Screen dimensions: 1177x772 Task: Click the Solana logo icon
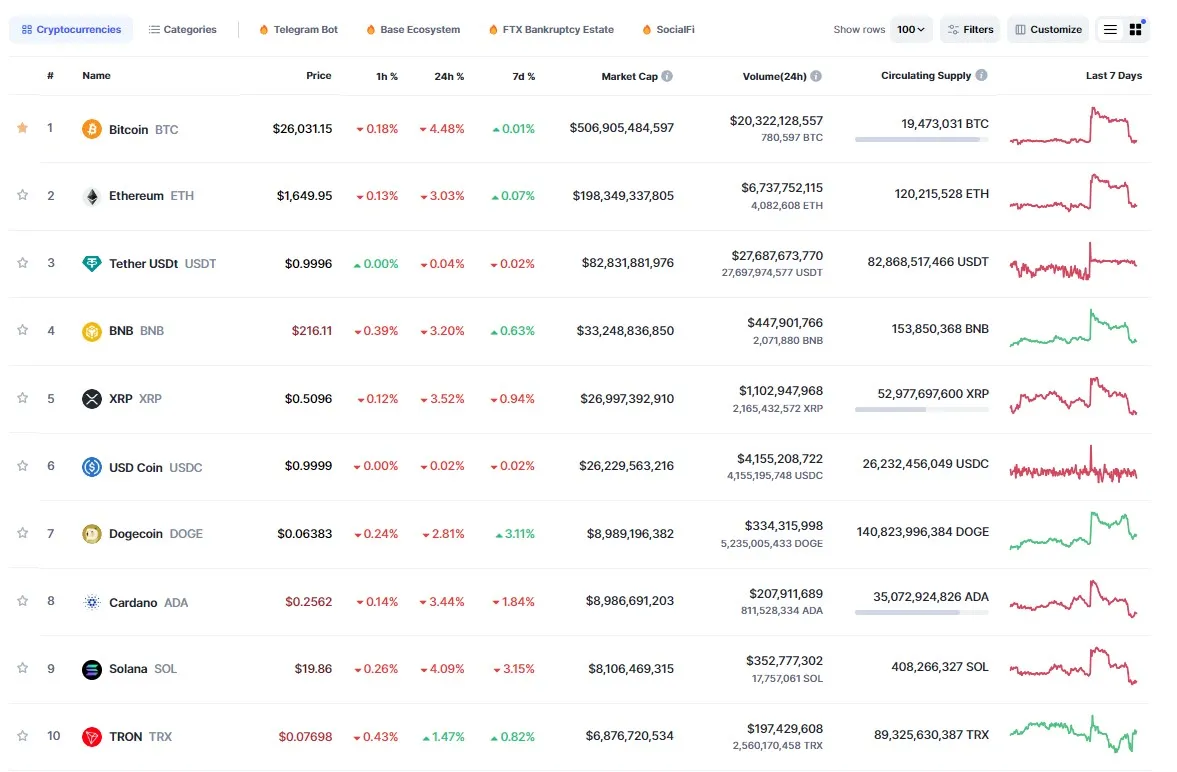pyautogui.click(x=92, y=669)
